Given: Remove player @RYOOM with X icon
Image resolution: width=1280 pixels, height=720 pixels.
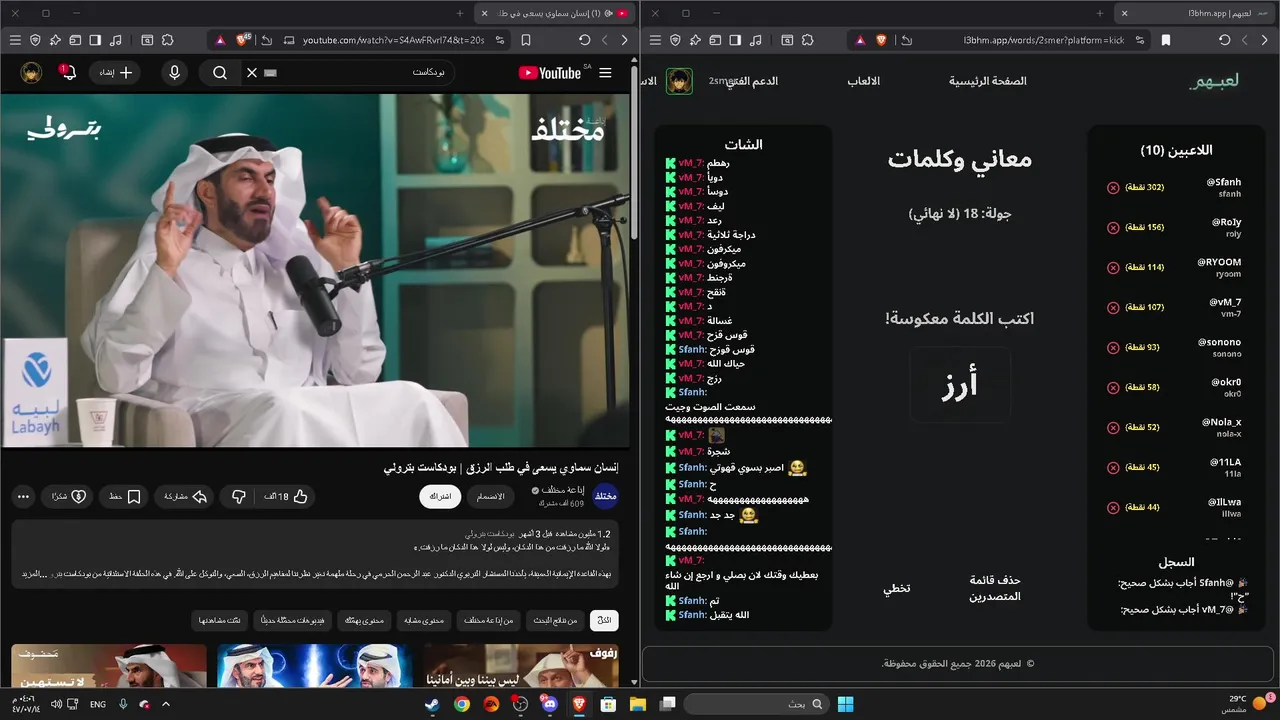Looking at the screenshot, I should tap(1113, 268).
